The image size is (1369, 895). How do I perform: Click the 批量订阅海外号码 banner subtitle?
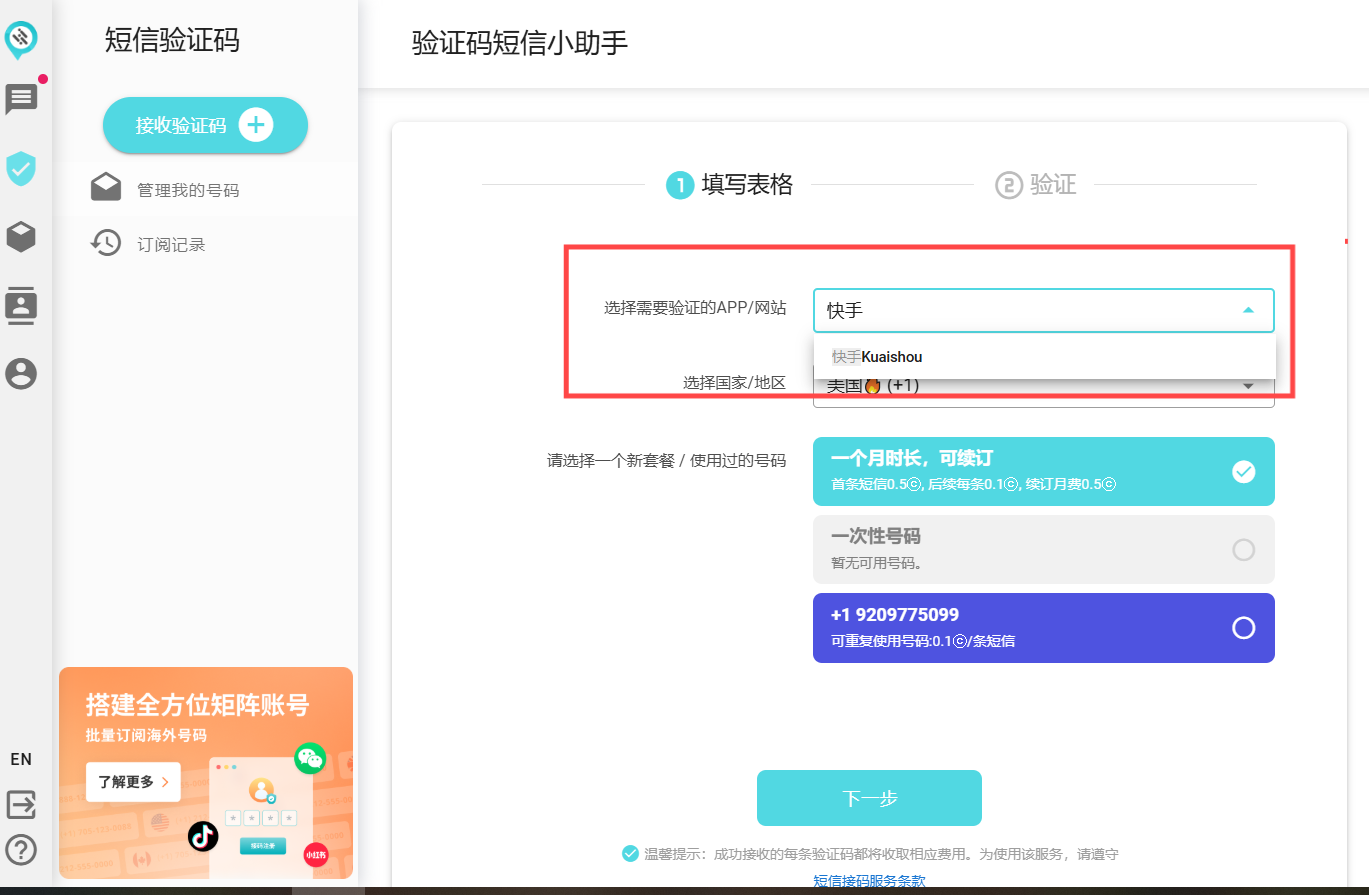[x=146, y=735]
